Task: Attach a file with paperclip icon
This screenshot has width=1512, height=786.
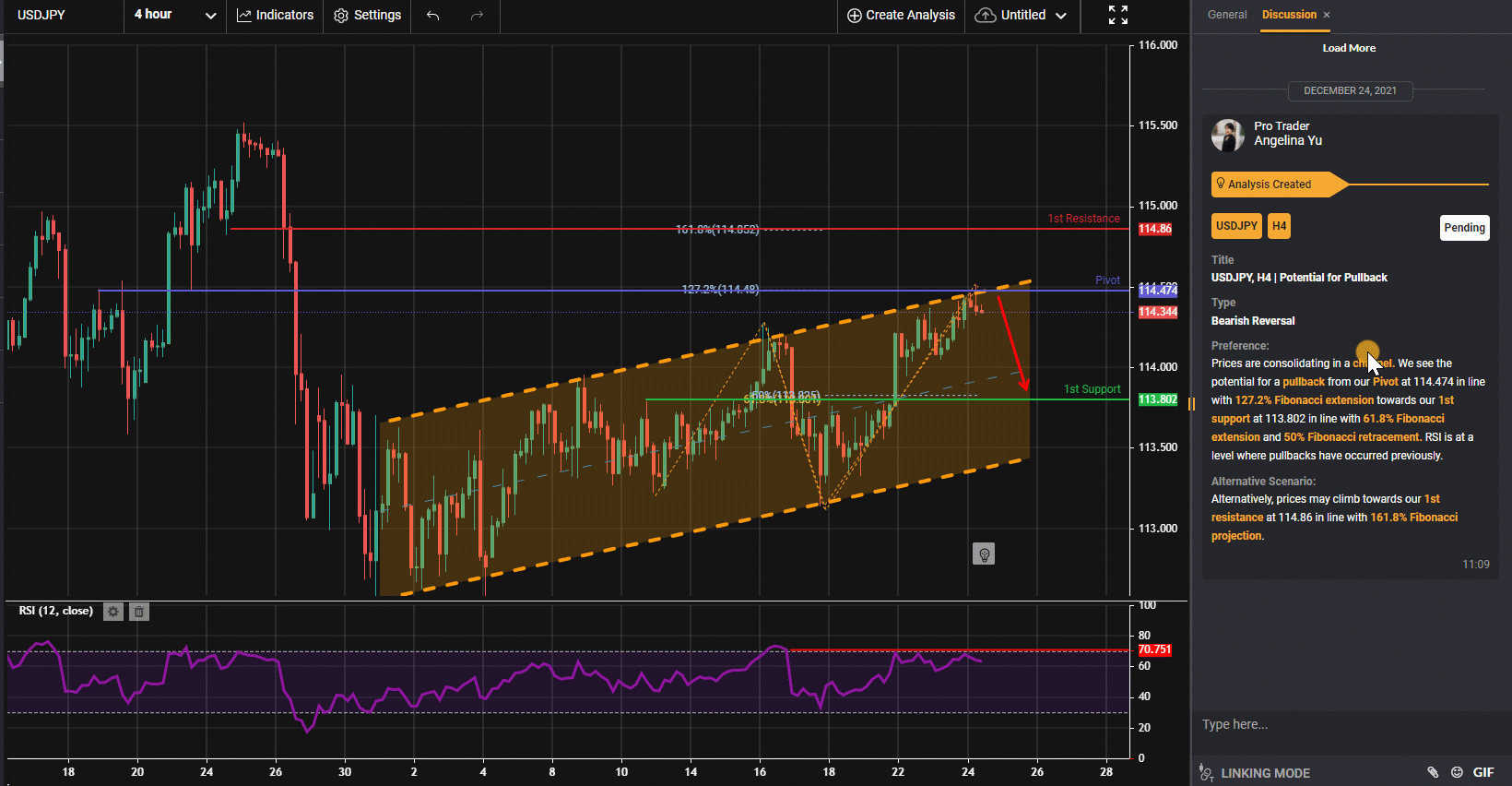Action: [1433, 773]
